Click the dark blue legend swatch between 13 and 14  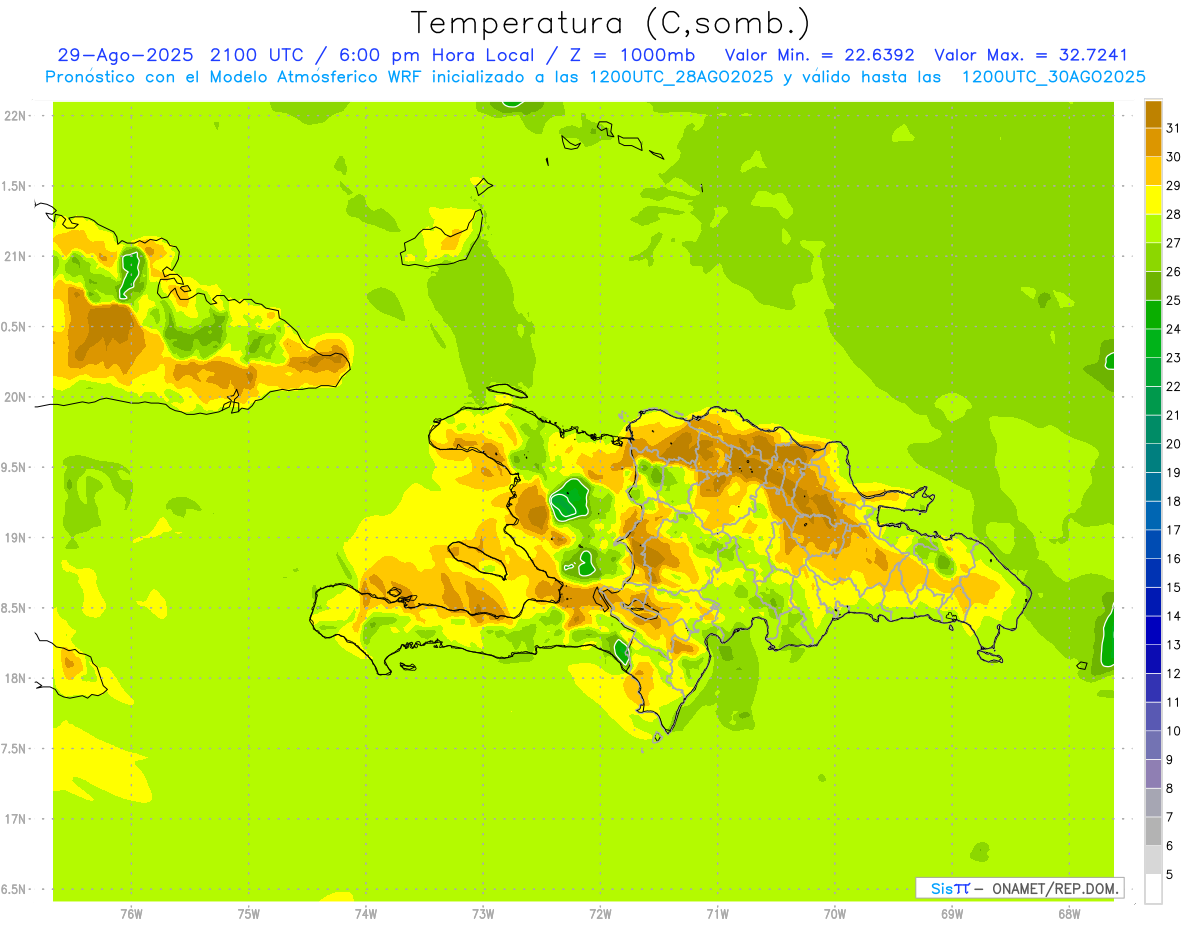click(x=1153, y=630)
